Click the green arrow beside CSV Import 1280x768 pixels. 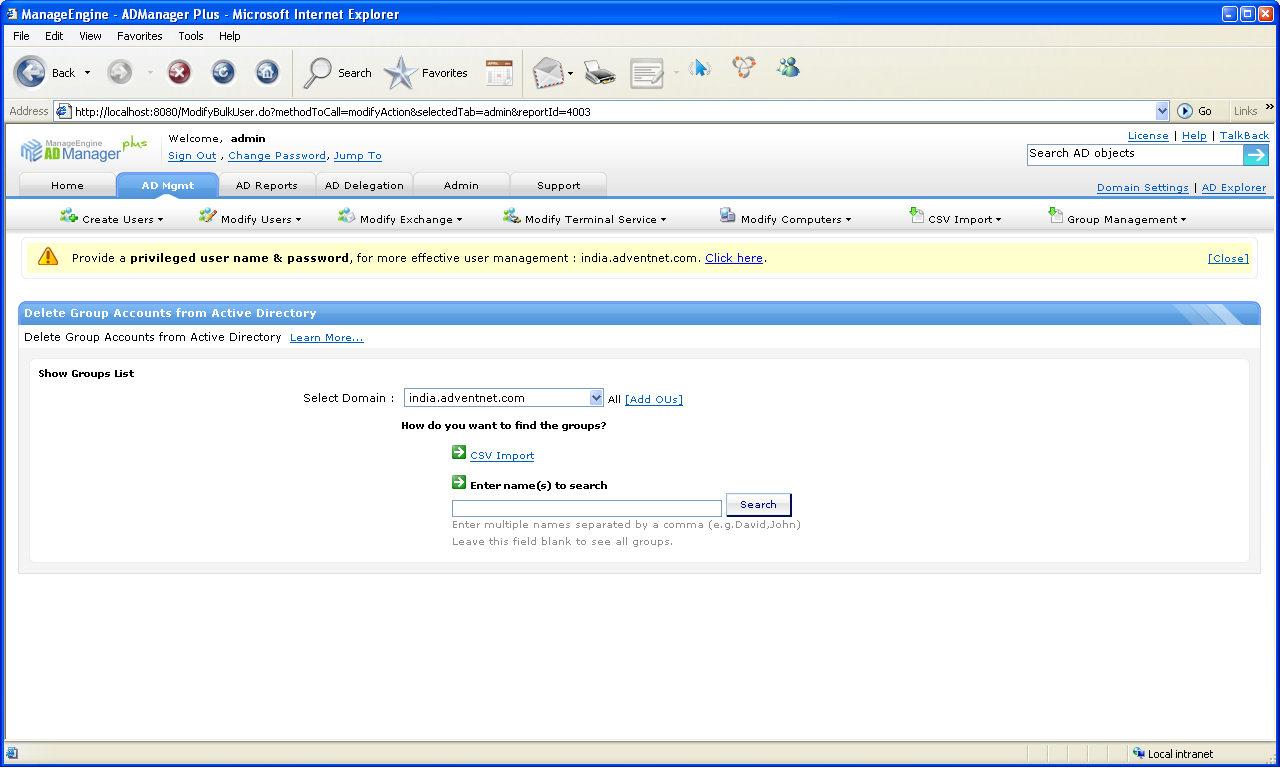click(x=459, y=453)
